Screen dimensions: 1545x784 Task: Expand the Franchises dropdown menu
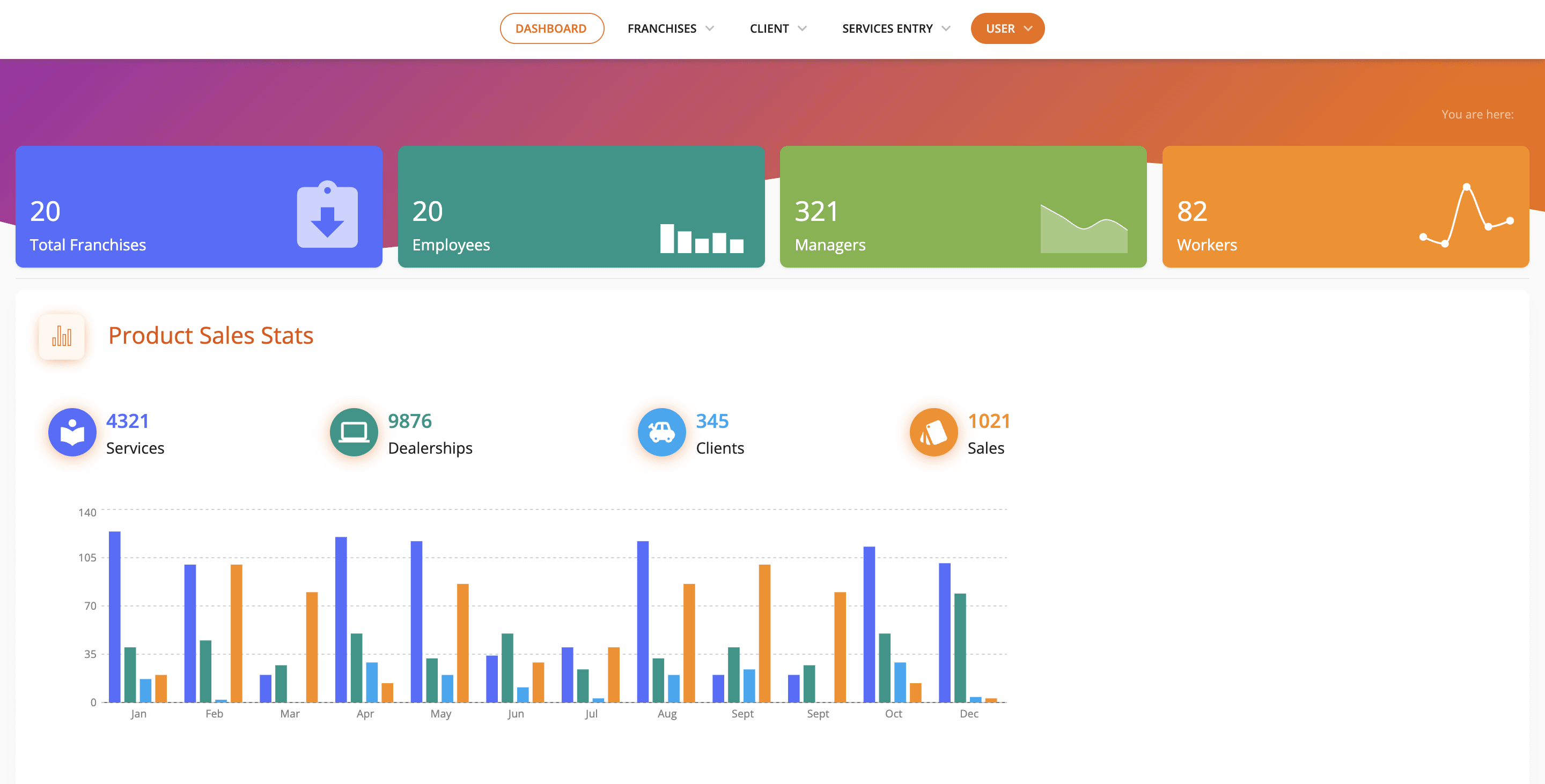pyautogui.click(x=671, y=28)
